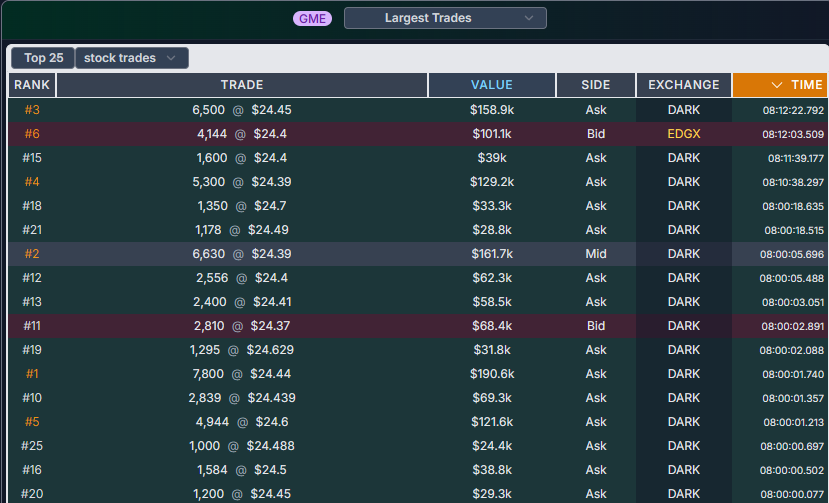This screenshot has width=829, height=503.
Task: Click value $161.7k
Action: (x=492, y=254)
